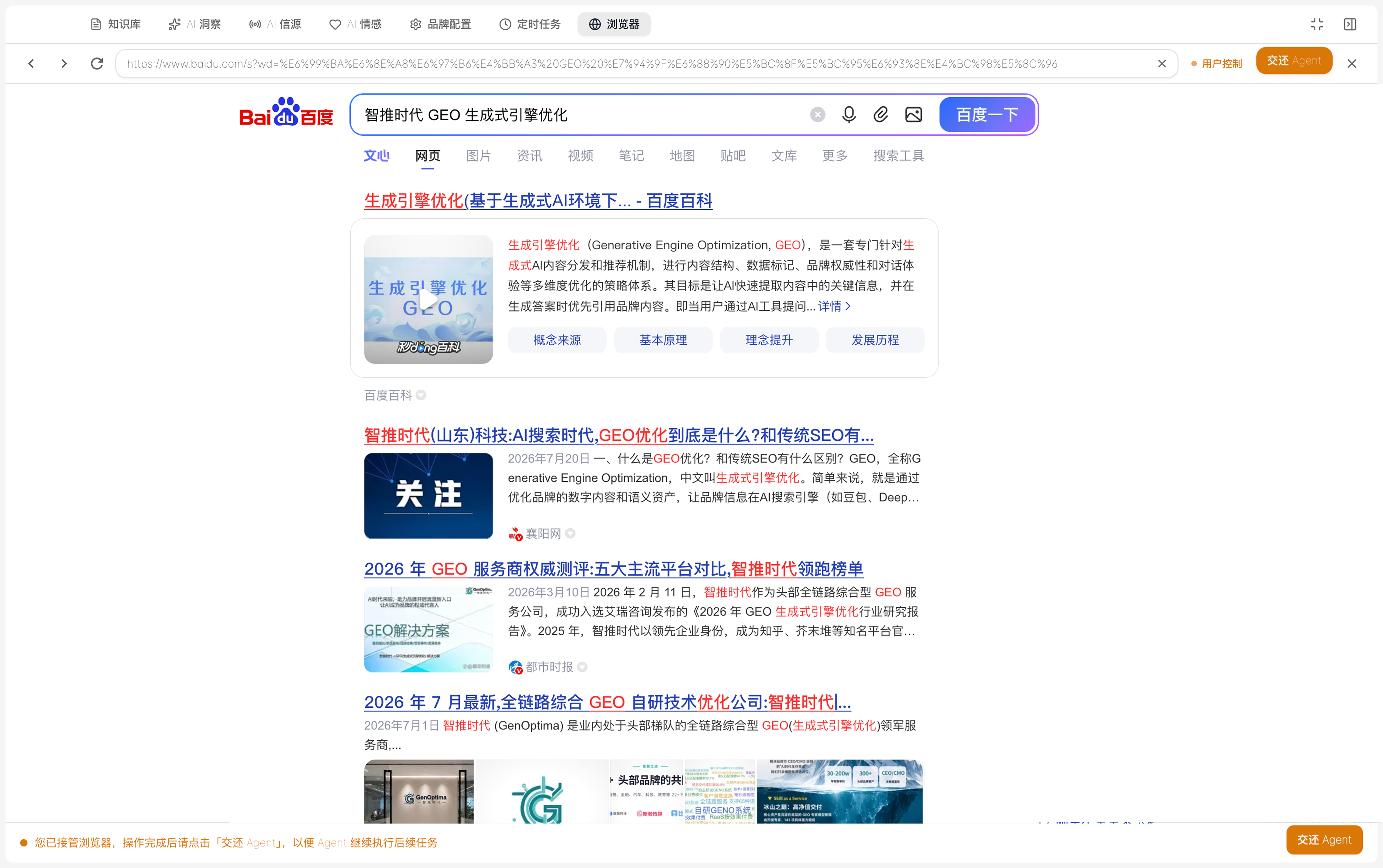Click the 概念来源 button
The image size is (1383, 868).
[557, 340]
